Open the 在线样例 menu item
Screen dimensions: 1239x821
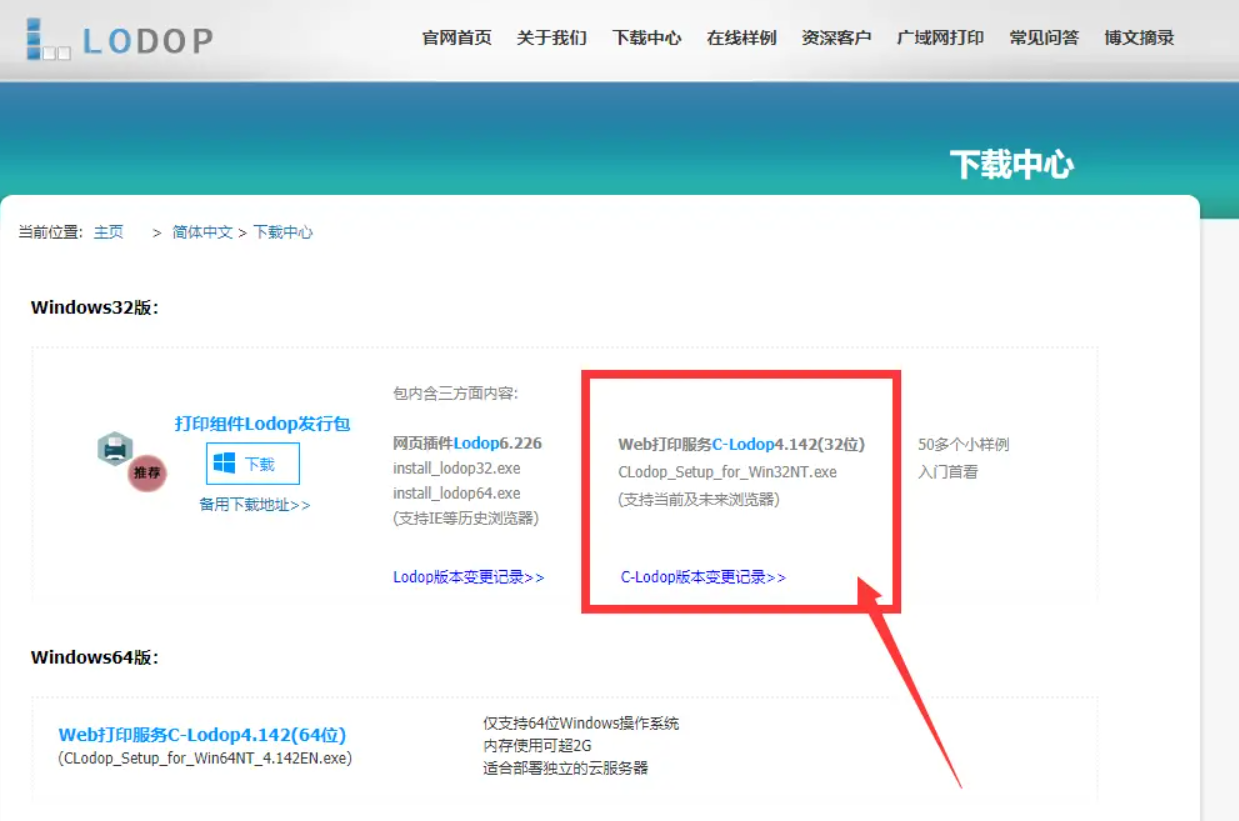(x=742, y=38)
